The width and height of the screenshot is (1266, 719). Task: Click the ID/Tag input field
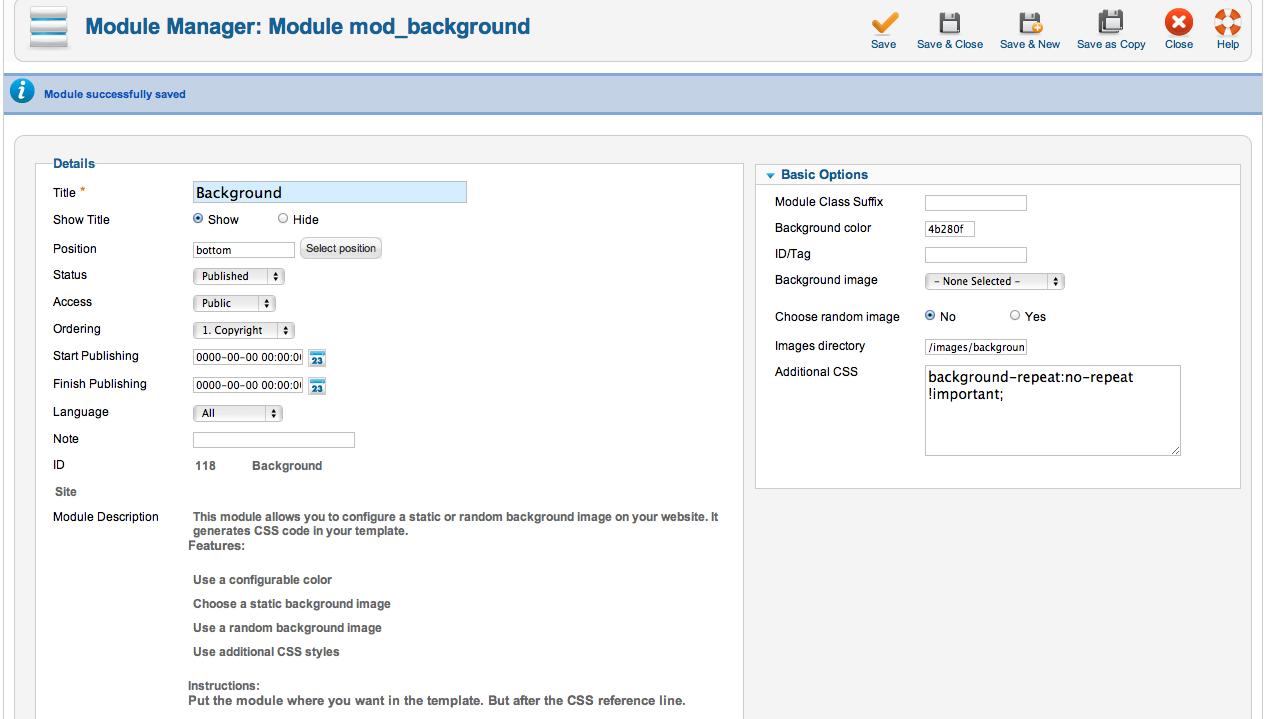click(976, 255)
